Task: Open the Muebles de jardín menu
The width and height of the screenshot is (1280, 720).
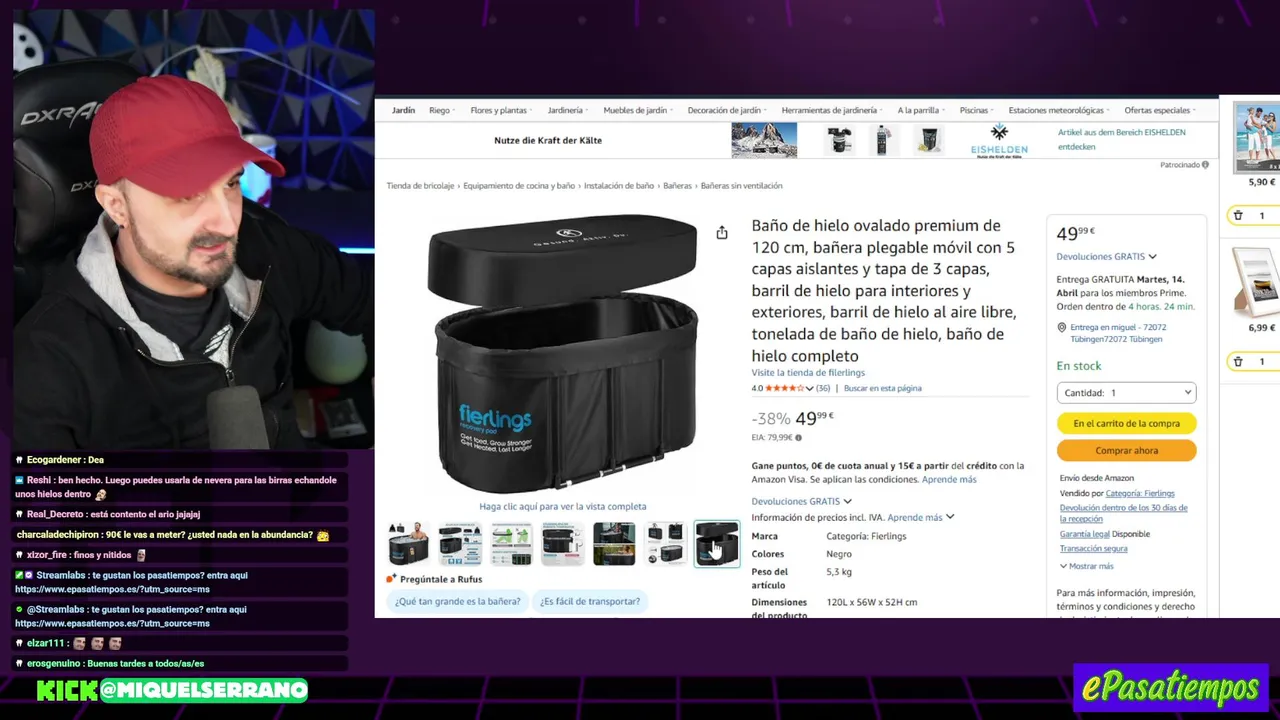Action: (638, 110)
